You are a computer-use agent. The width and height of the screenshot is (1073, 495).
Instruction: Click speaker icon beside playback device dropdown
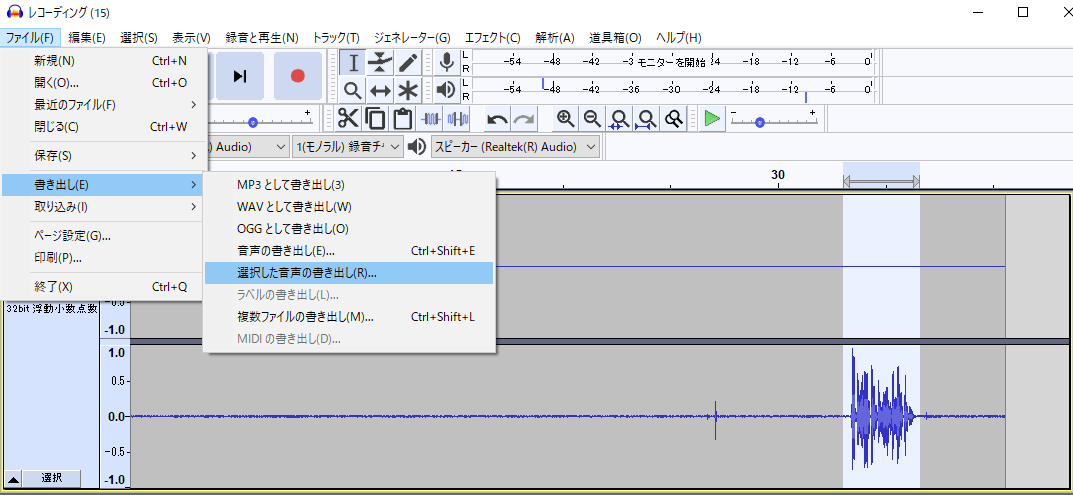[416, 147]
